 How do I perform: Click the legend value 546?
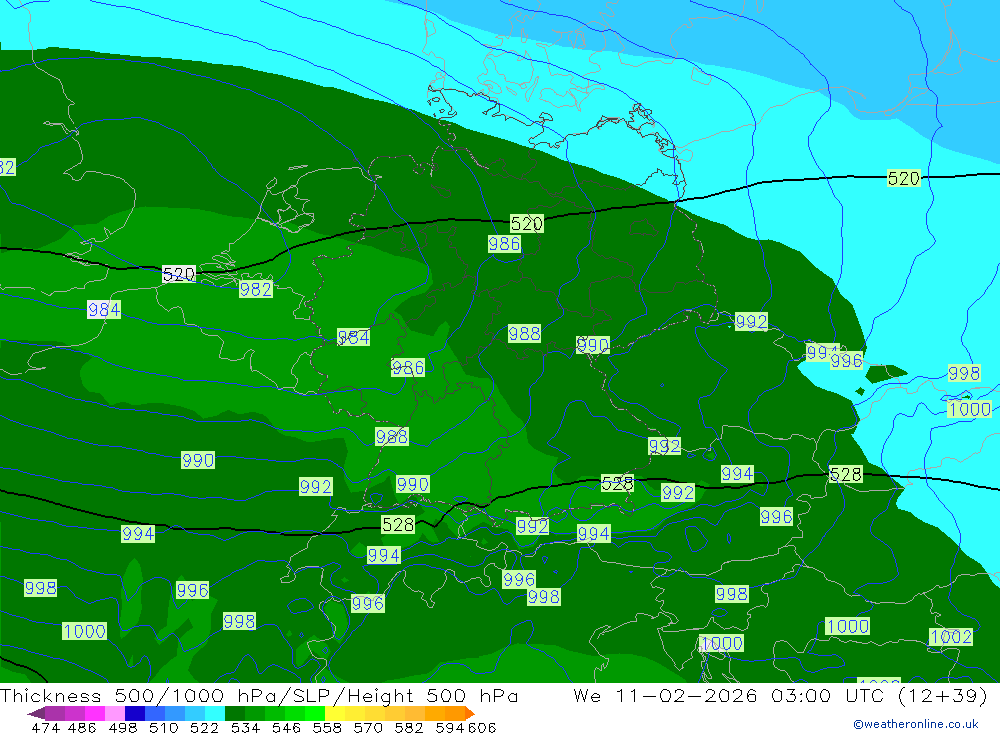coord(286,728)
